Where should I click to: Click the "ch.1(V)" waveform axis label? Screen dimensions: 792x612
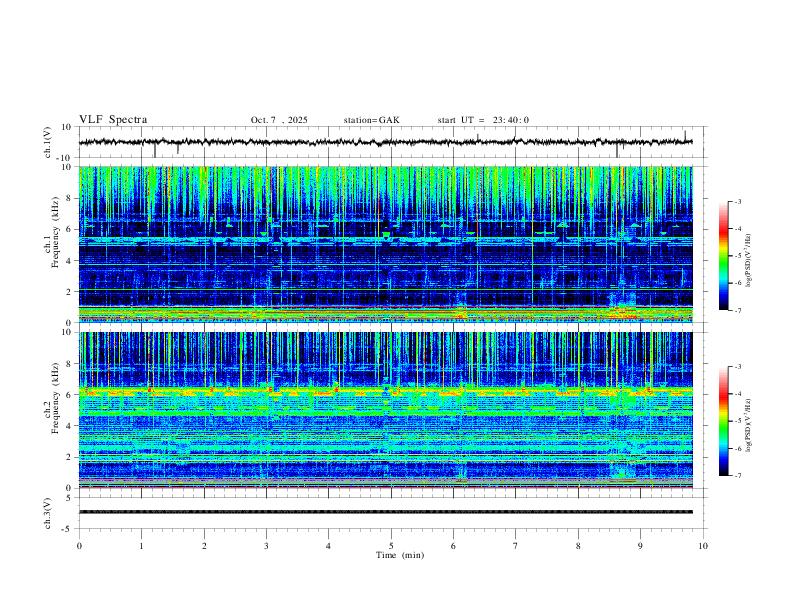click(48, 142)
